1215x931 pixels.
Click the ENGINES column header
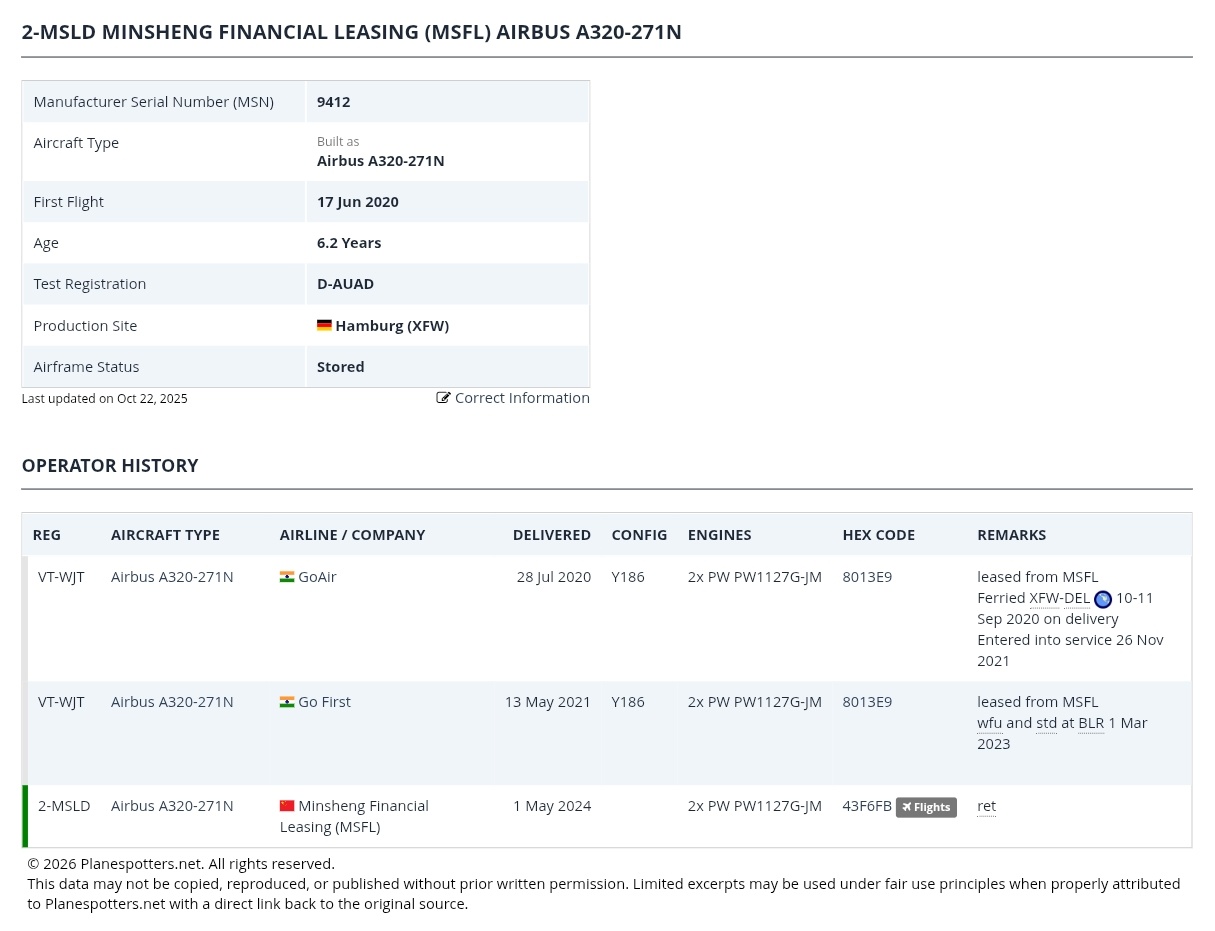(x=719, y=535)
